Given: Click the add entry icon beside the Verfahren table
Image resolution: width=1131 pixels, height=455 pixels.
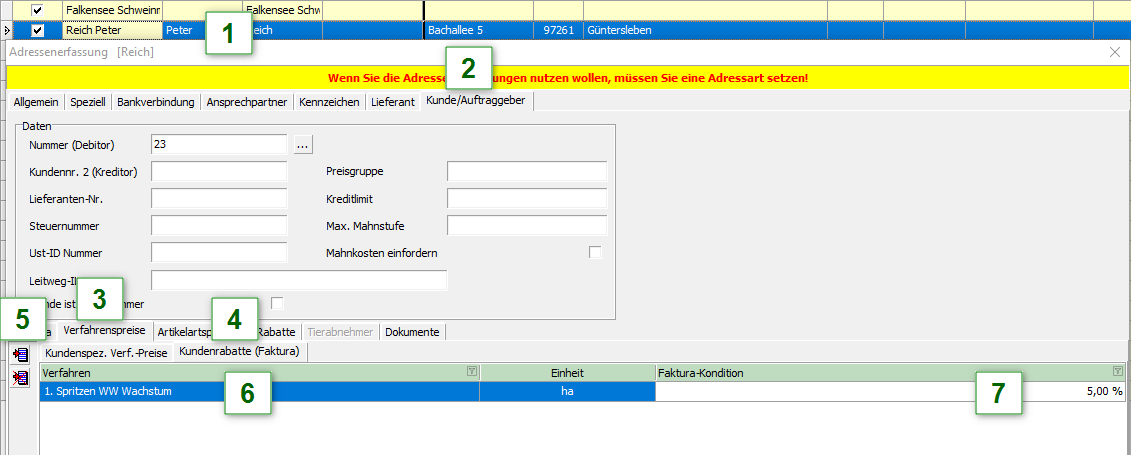Looking at the screenshot, I should click(20, 355).
